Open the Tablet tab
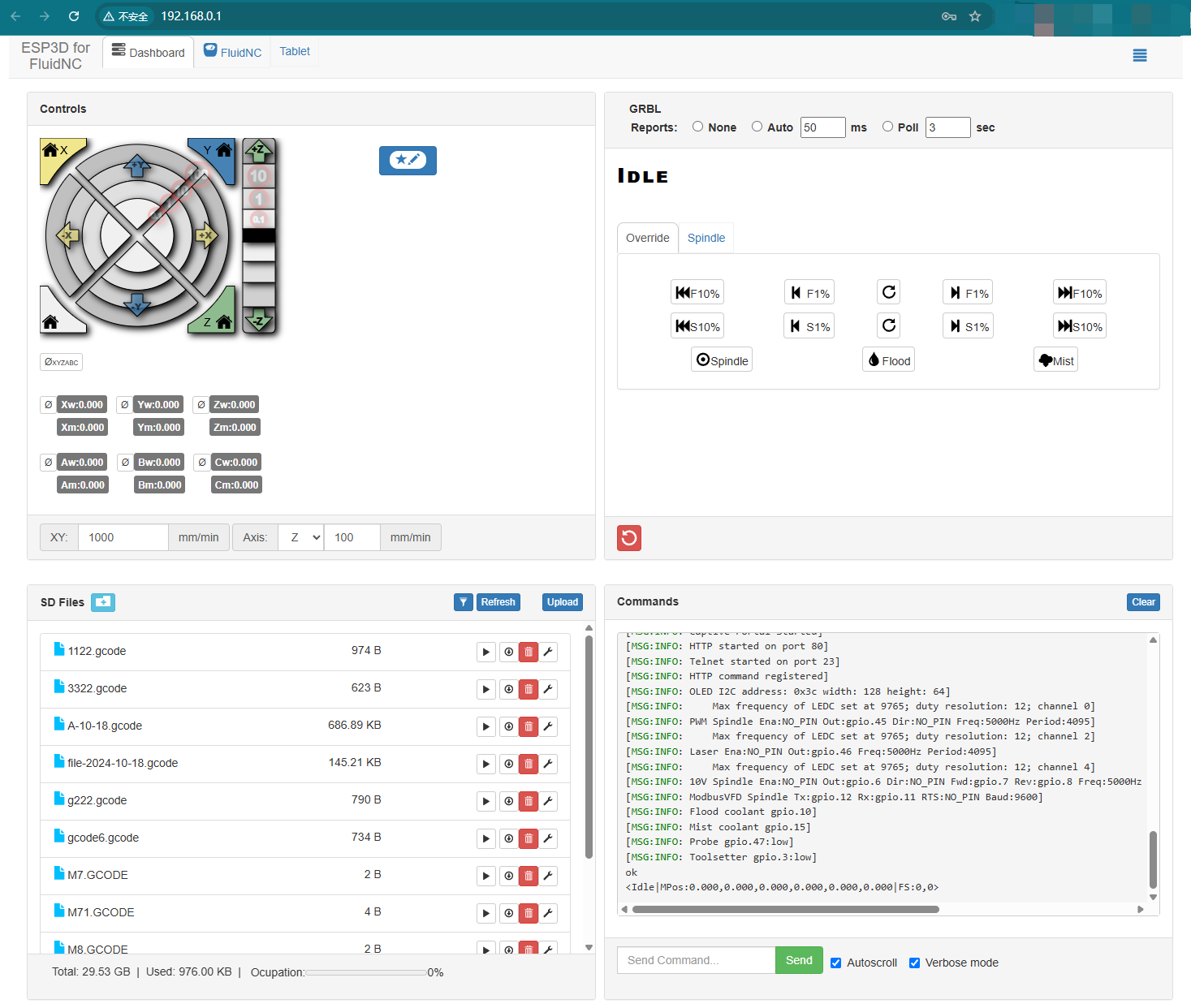The height and width of the screenshot is (1008, 1191). (x=295, y=51)
